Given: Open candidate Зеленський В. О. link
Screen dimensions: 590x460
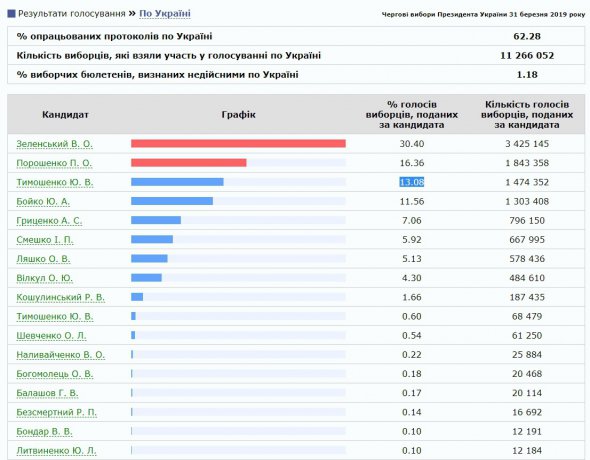Looking at the screenshot, I should (54, 144).
